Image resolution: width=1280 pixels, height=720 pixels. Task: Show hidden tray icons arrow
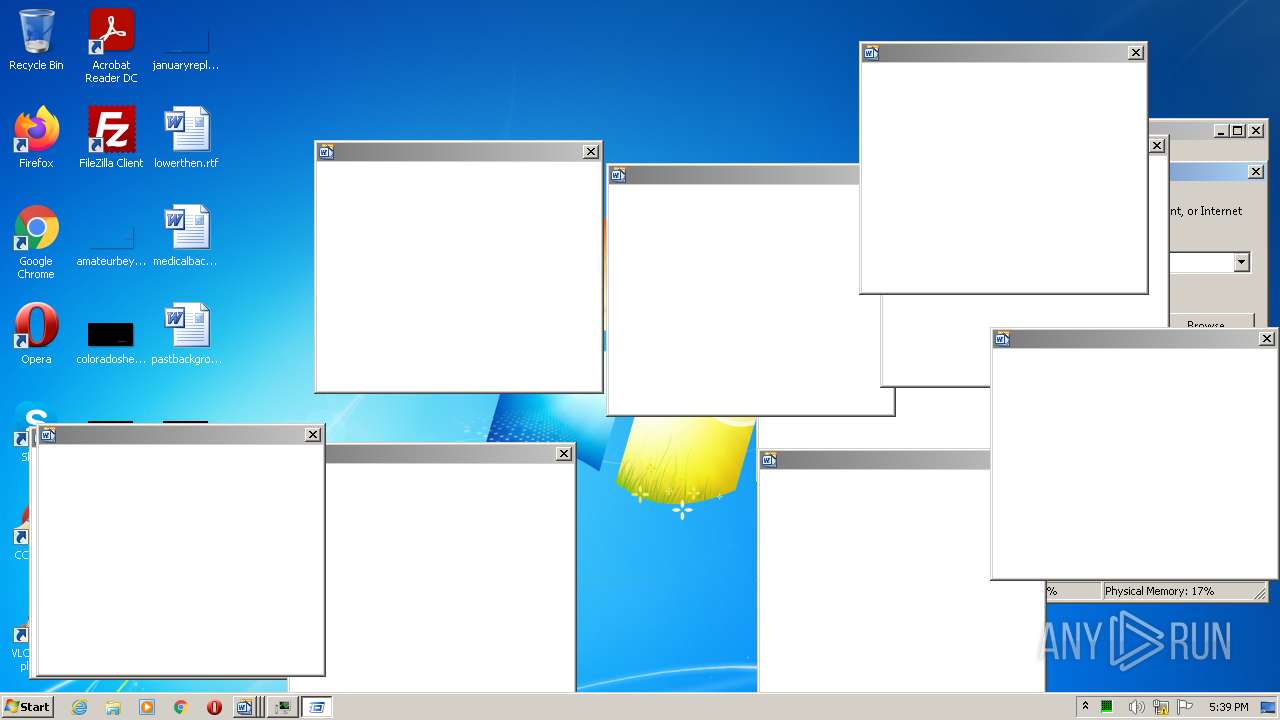(1085, 707)
